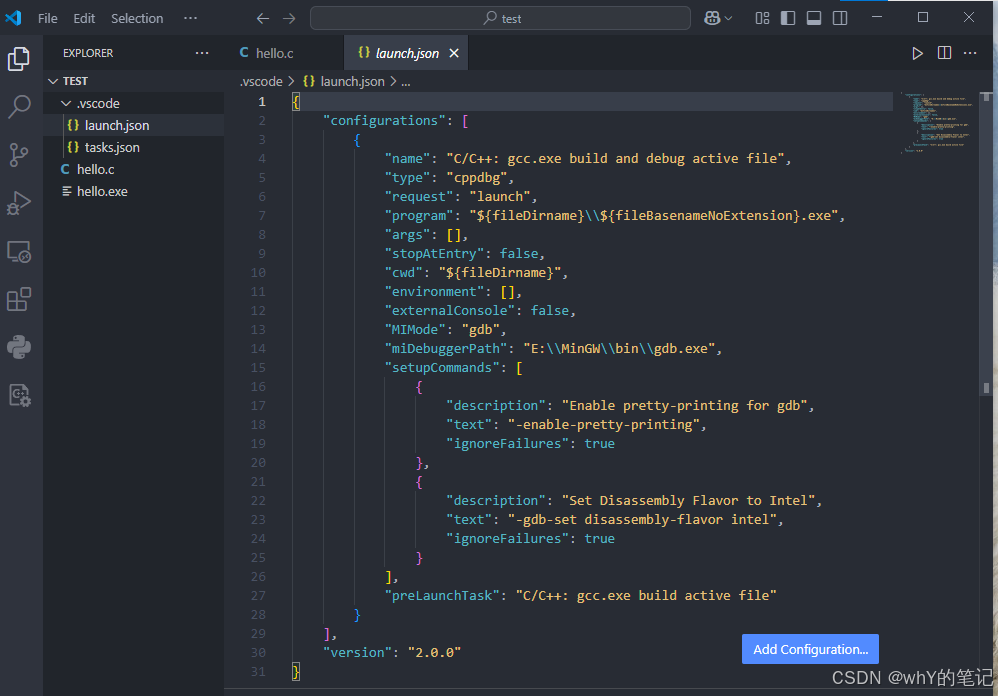Click the "cppdbg" value on line 5
Viewport: 998px width, 696px height.
point(477,177)
